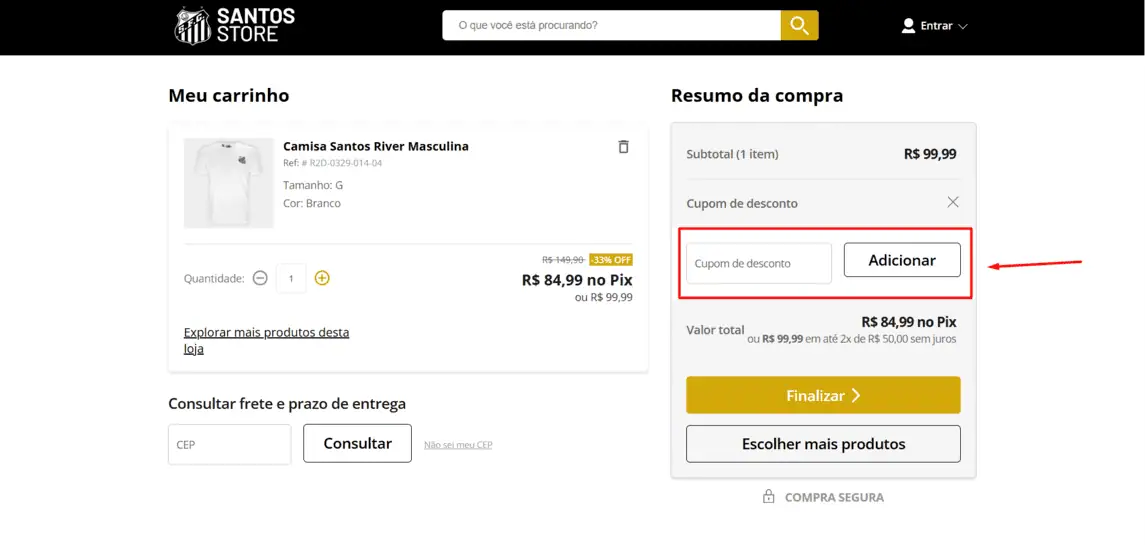The width and height of the screenshot is (1145, 545).
Task: Click the Meu carrinho heading
Action: click(229, 96)
